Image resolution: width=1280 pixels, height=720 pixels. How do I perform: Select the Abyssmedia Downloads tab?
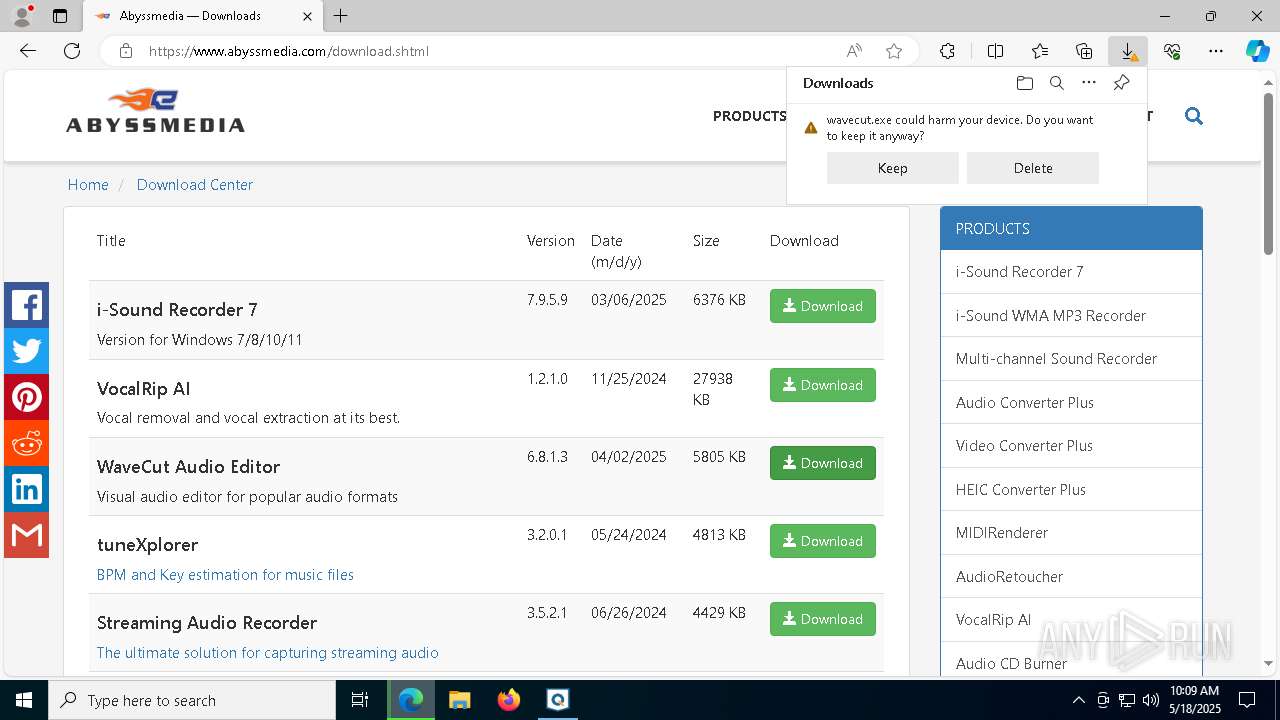tap(201, 16)
